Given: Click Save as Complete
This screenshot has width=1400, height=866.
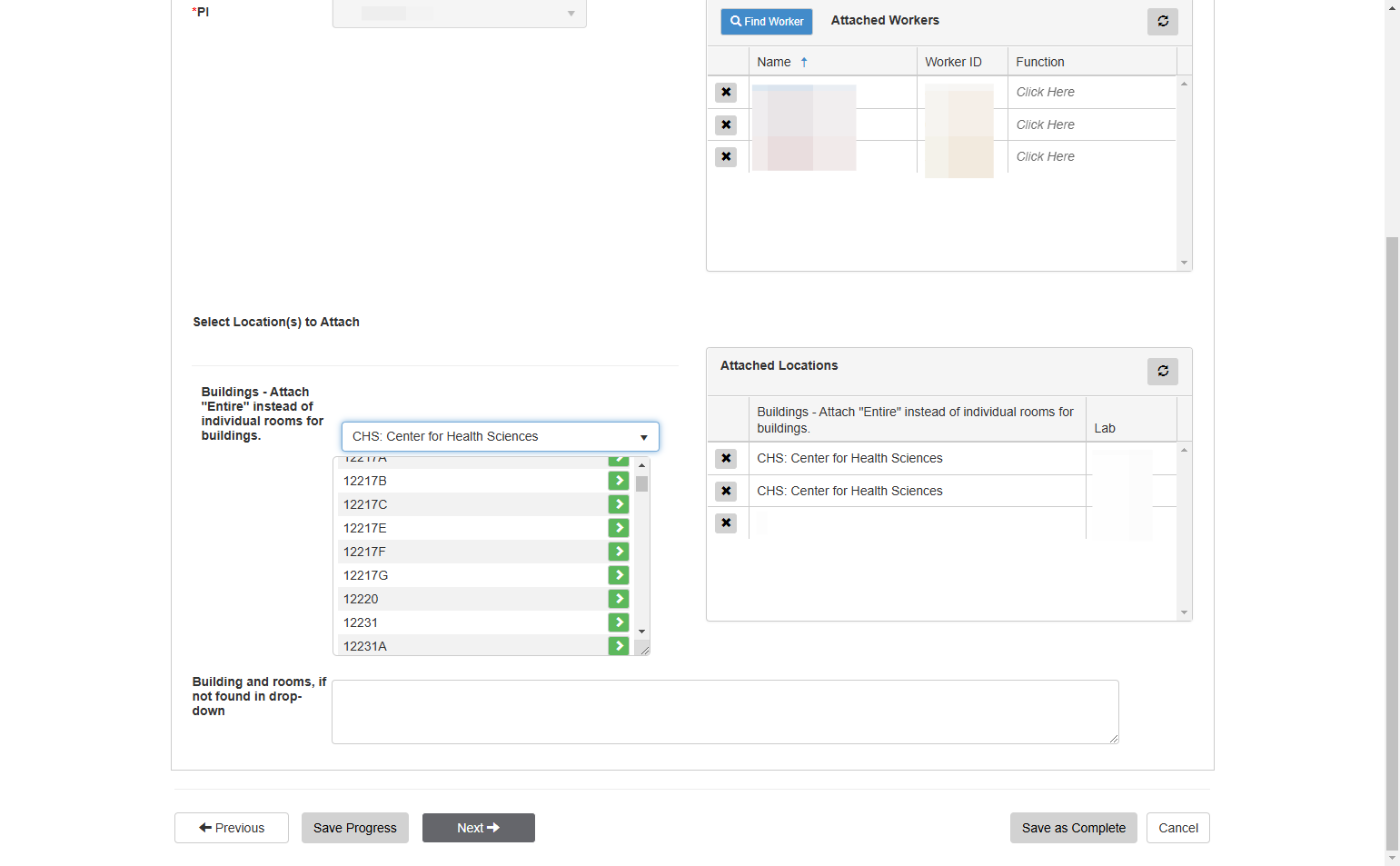Looking at the screenshot, I should pyautogui.click(x=1074, y=828).
